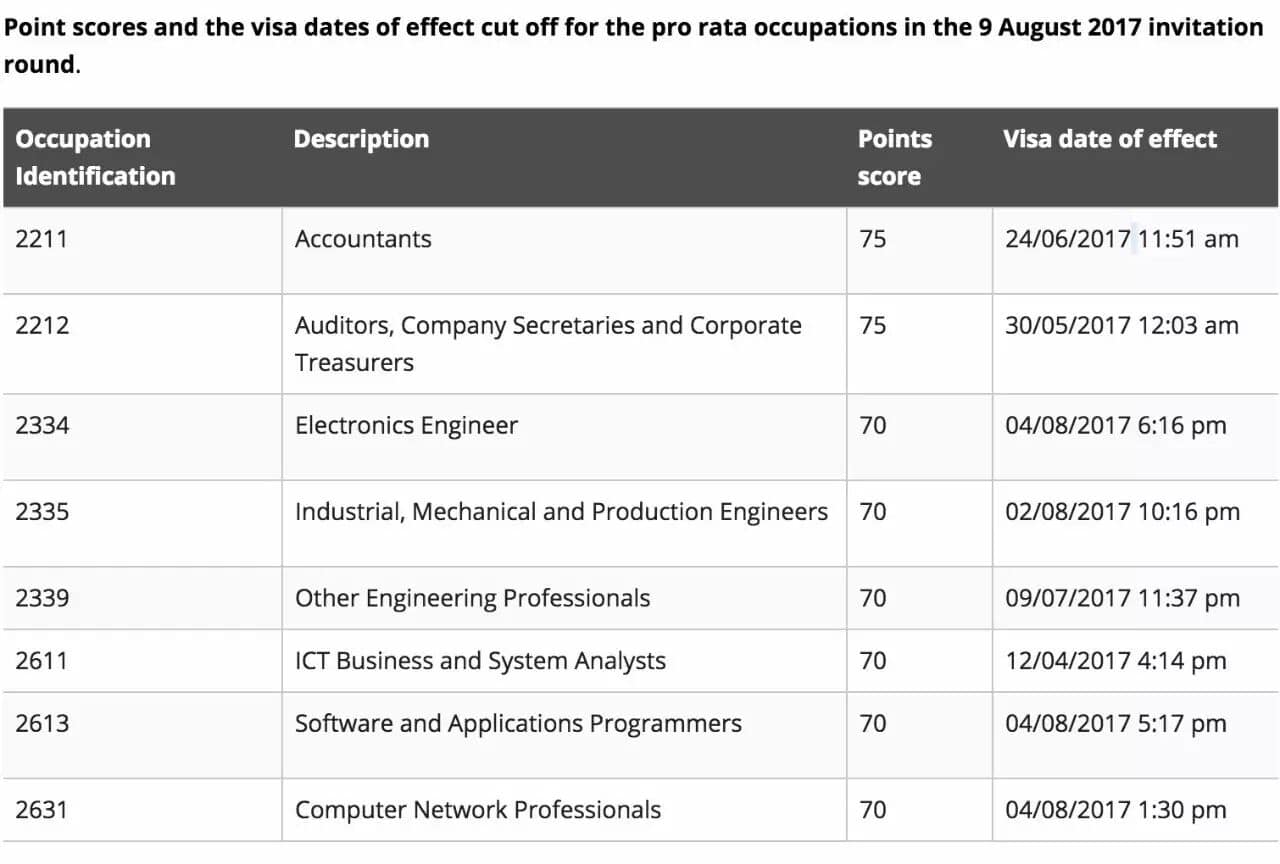Click occupation code 2339

42,598
